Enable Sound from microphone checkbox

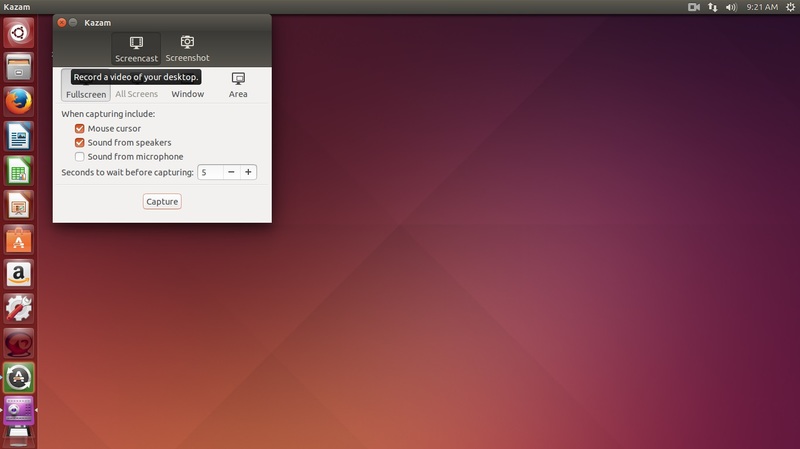[x=80, y=157]
